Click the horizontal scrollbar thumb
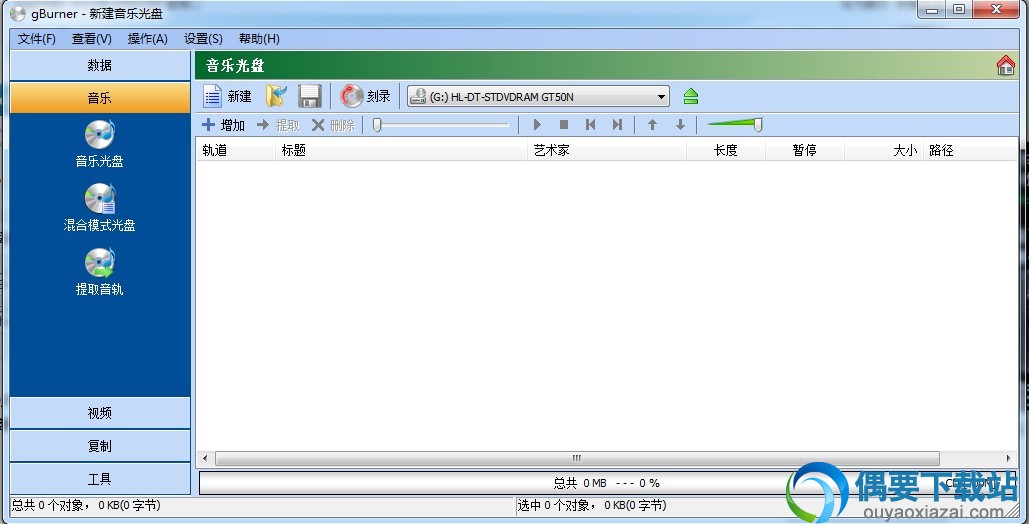1029x524 pixels. point(577,458)
